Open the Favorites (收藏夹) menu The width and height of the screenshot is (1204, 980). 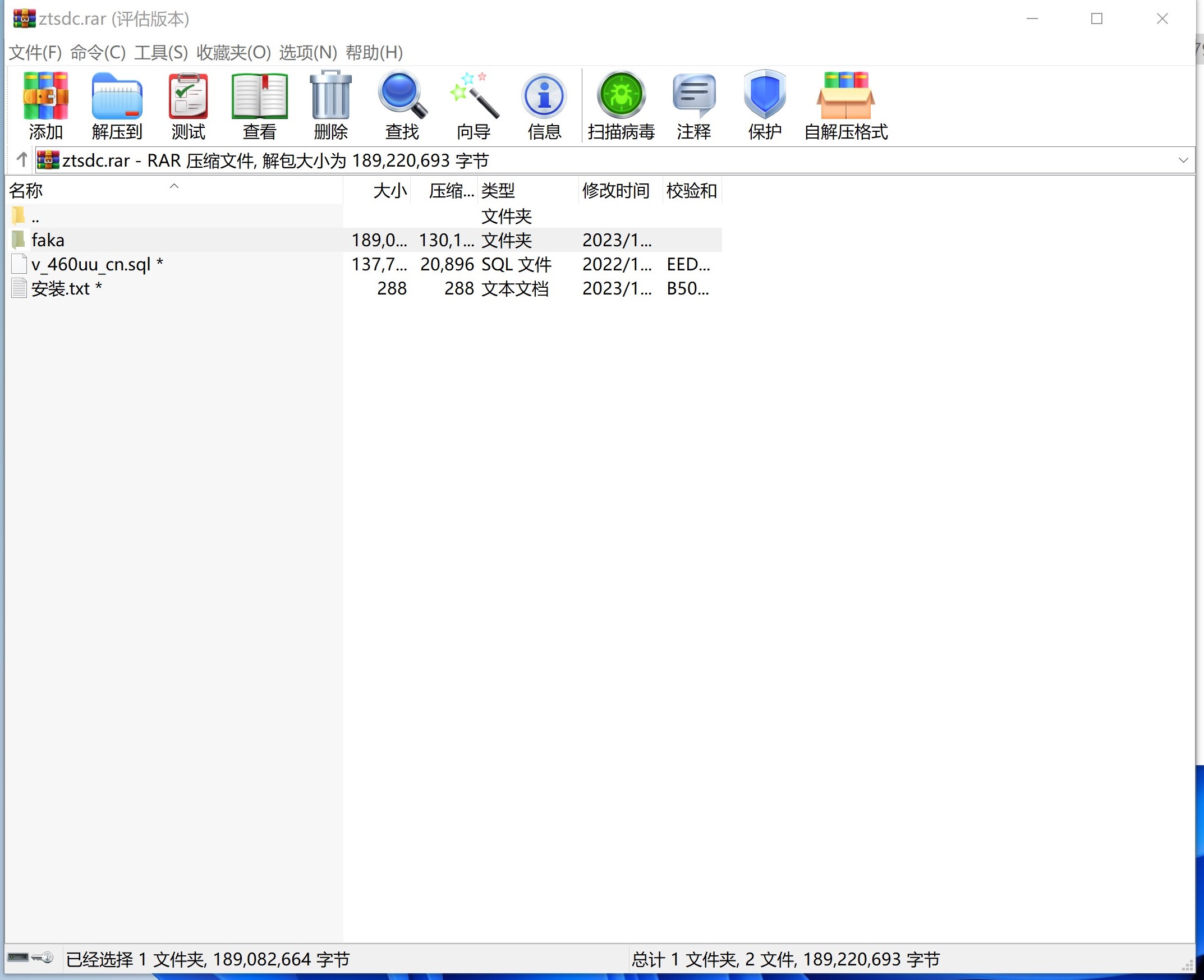tap(234, 53)
